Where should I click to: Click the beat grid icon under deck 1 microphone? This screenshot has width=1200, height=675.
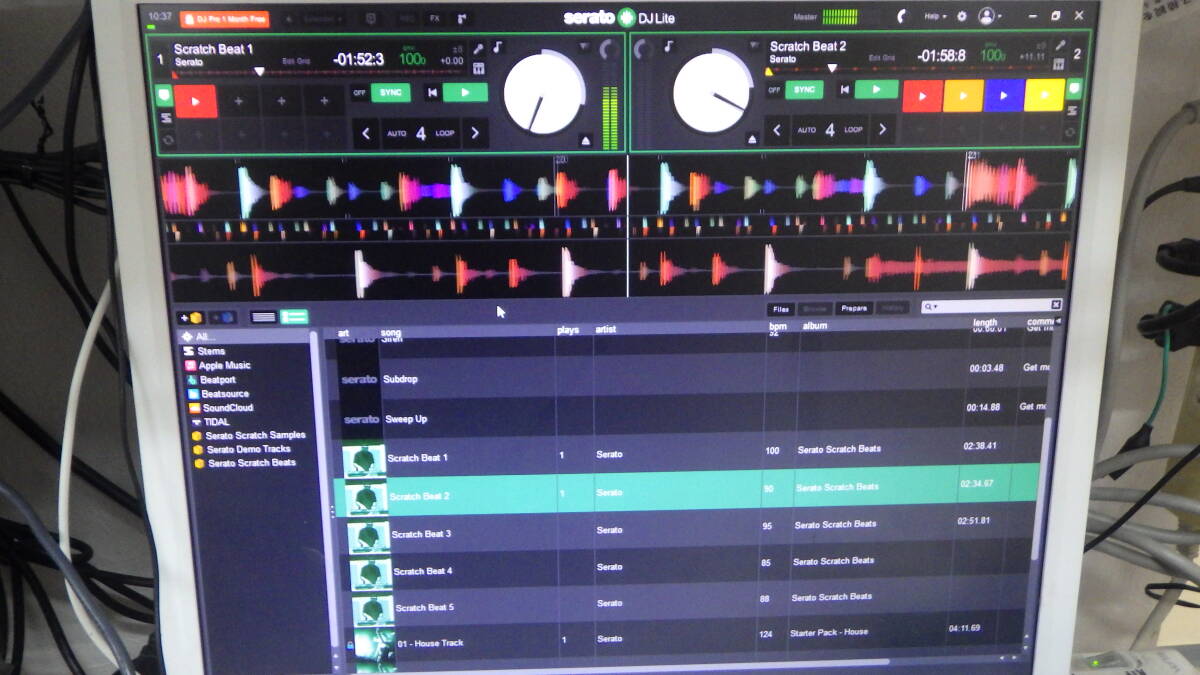point(478,67)
